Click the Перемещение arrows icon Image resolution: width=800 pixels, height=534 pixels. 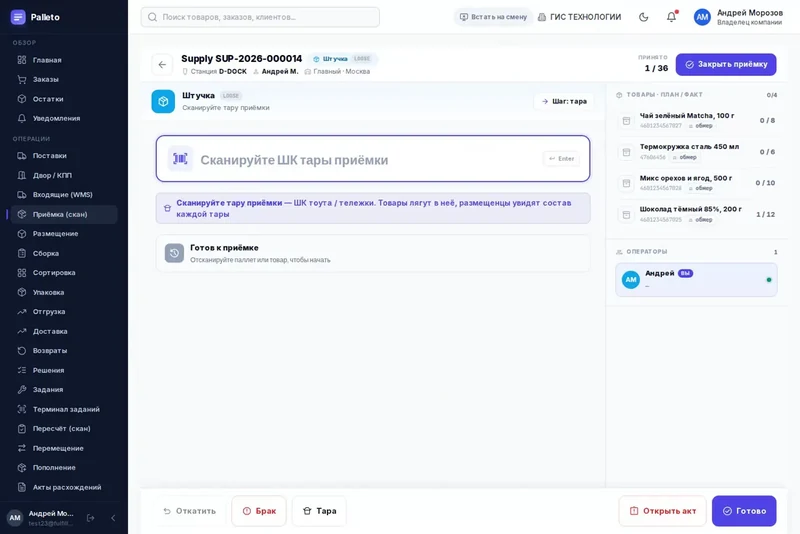click(x=21, y=448)
